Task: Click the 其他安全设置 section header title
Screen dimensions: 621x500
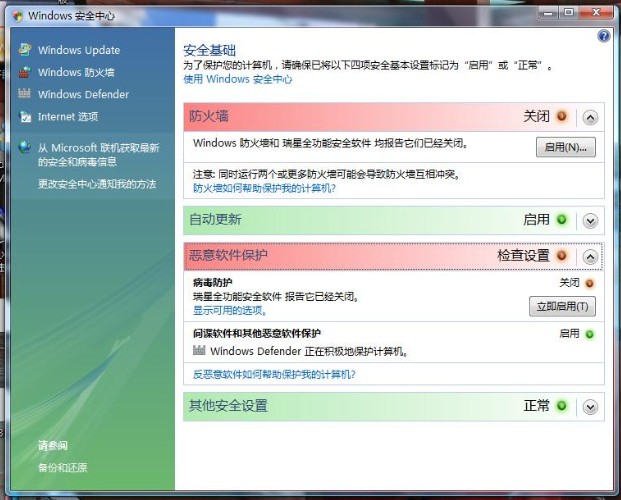Action: coord(228,406)
